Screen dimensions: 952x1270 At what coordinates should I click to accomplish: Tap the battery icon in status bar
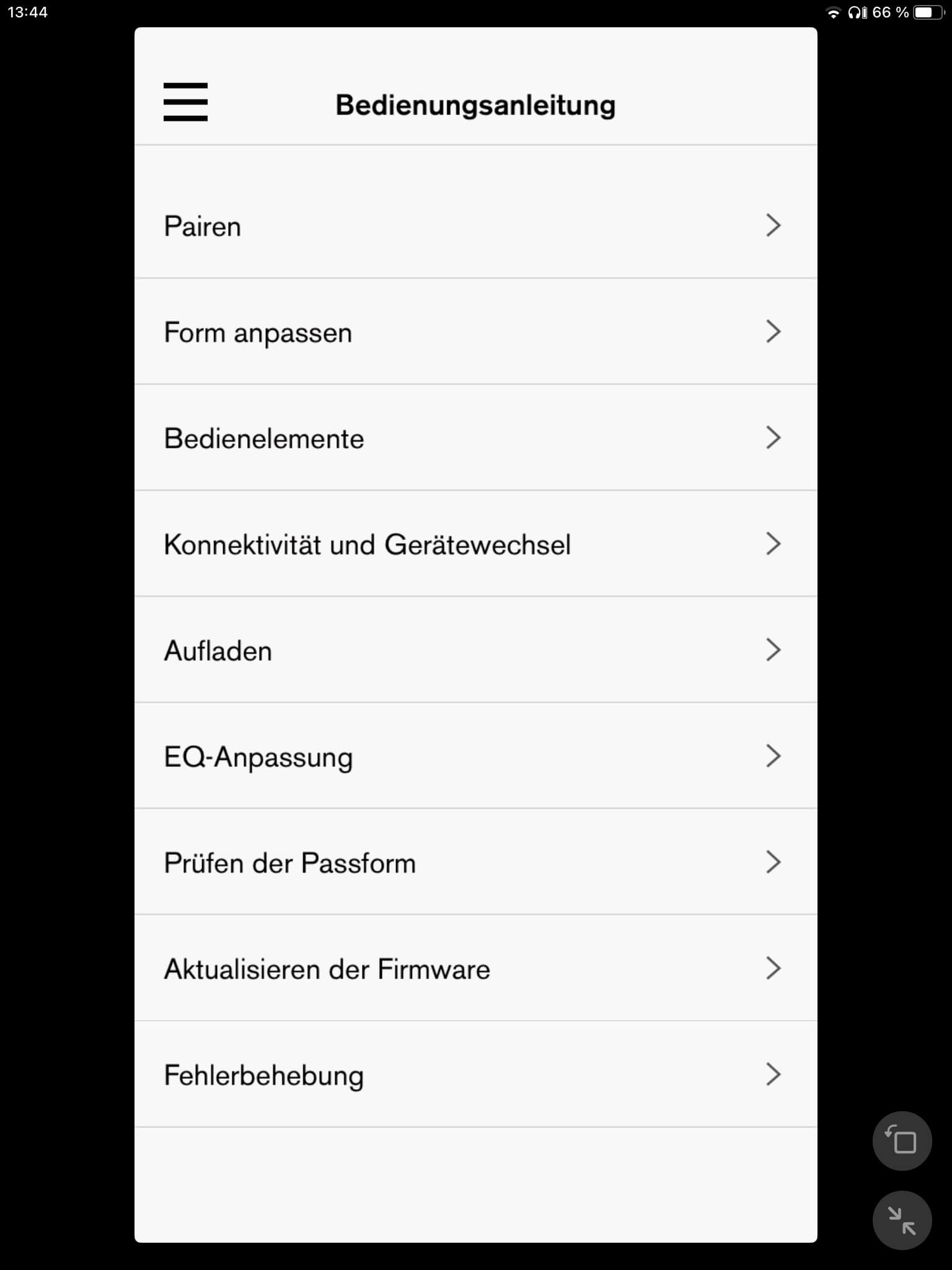pyautogui.click(x=927, y=12)
